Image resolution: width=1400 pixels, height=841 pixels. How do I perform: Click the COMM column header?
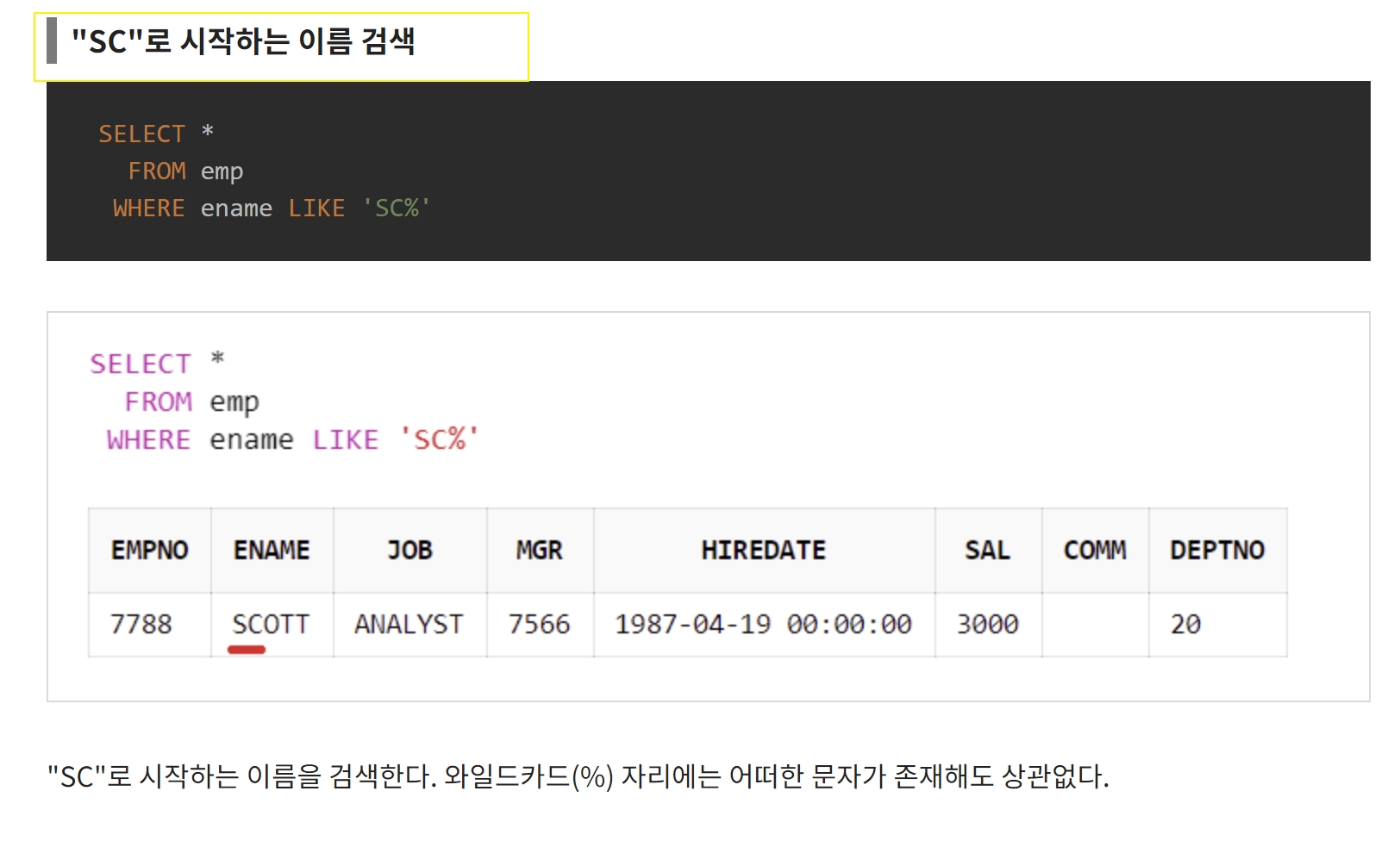(1095, 551)
